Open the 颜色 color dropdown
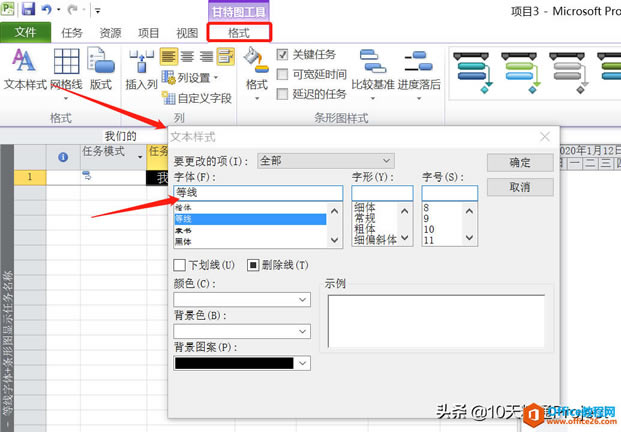 click(x=242, y=300)
